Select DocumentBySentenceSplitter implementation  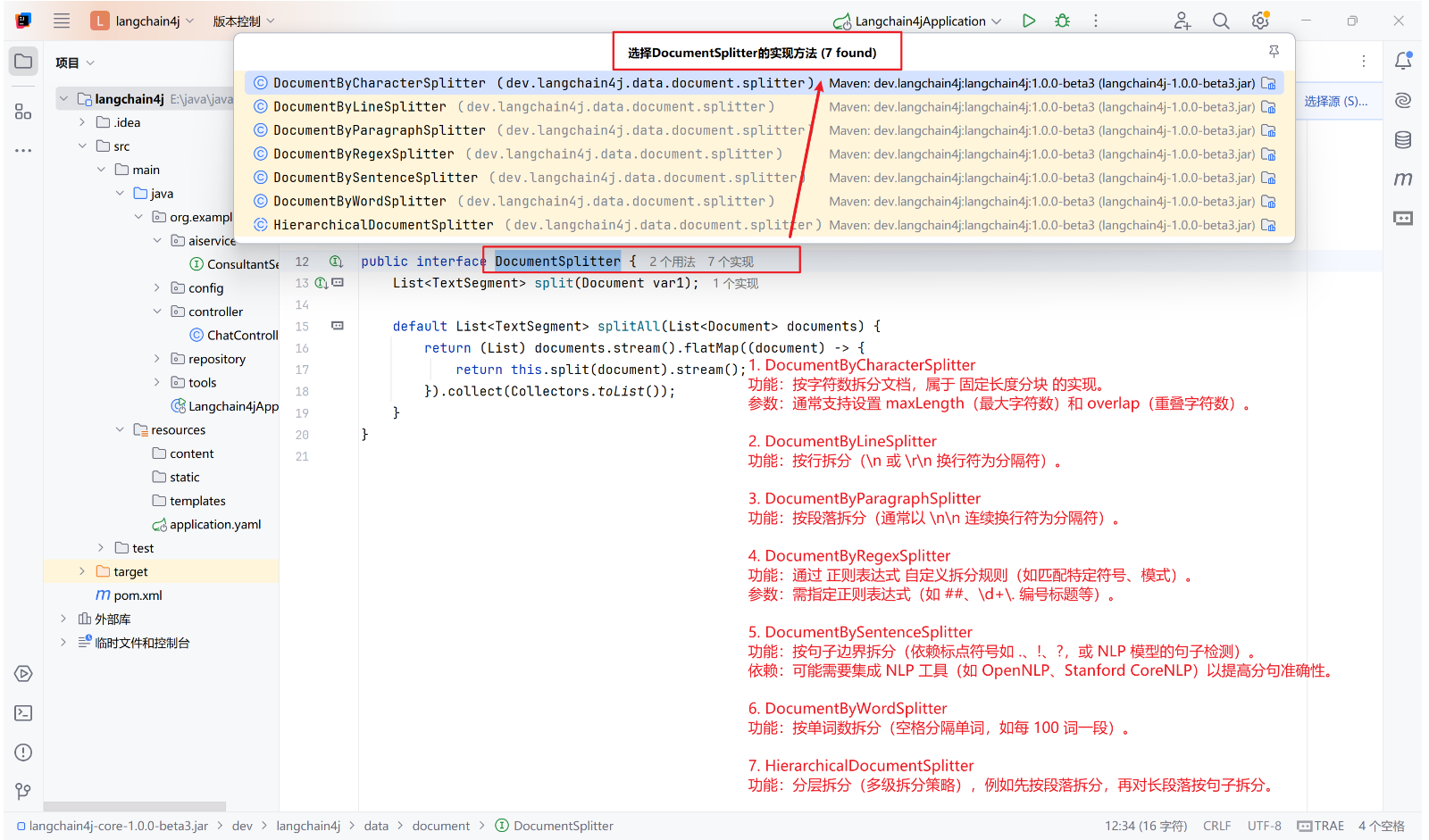[764, 178]
